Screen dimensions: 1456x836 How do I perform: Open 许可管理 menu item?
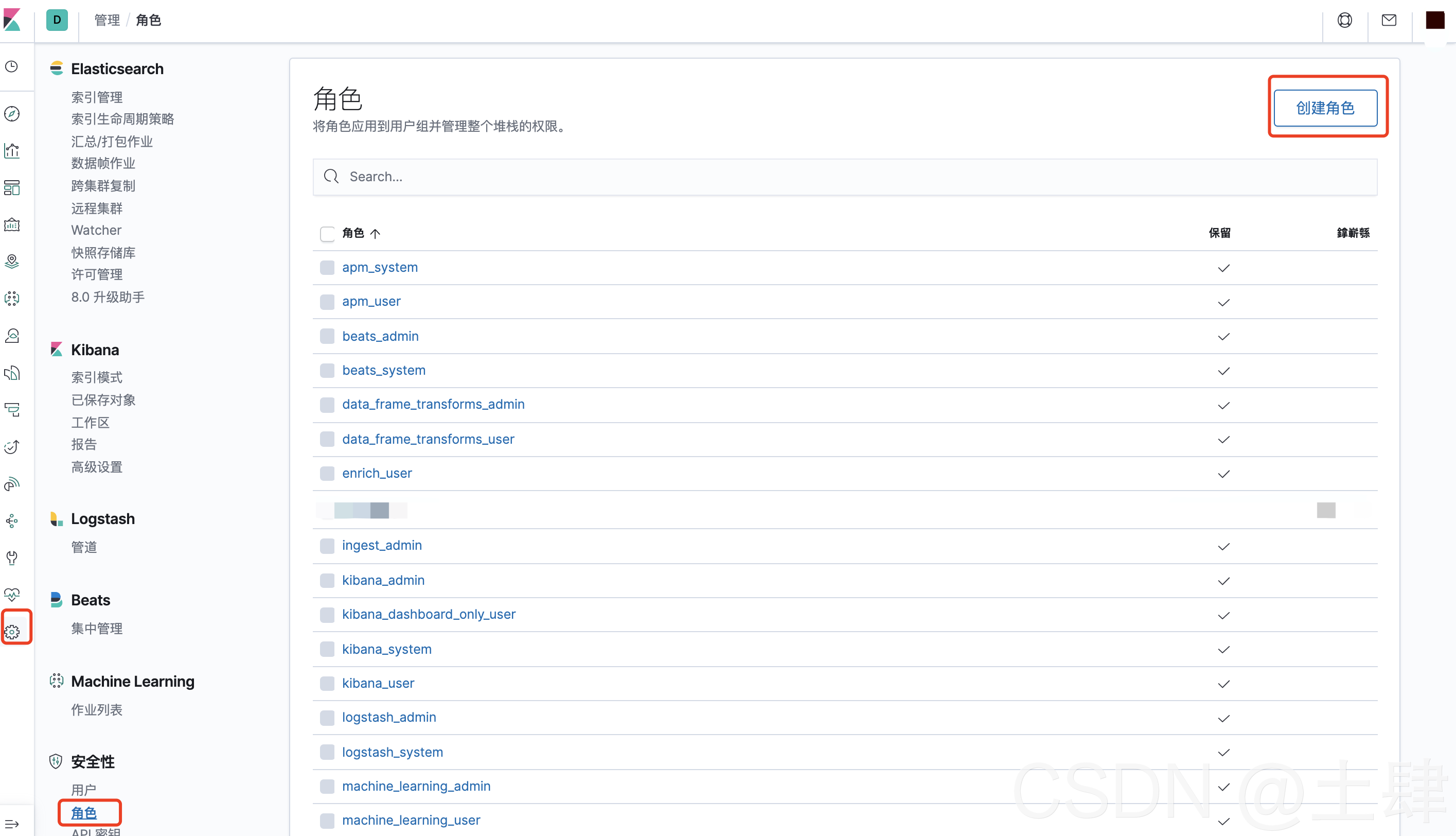[x=97, y=274]
